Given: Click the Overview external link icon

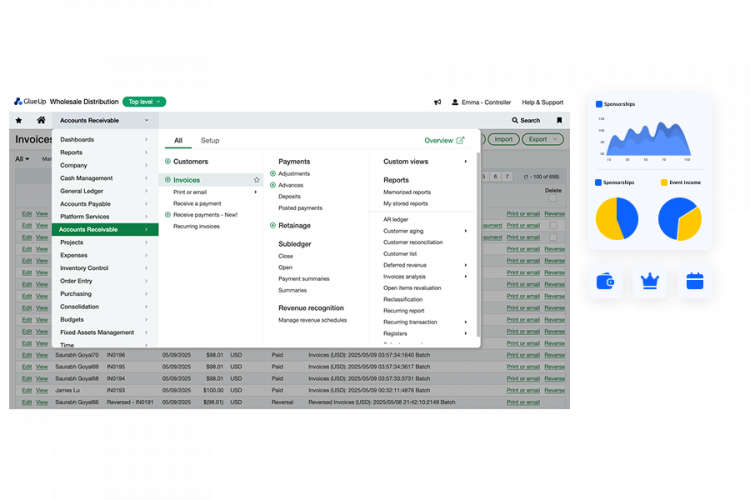Looking at the screenshot, I should (460, 140).
